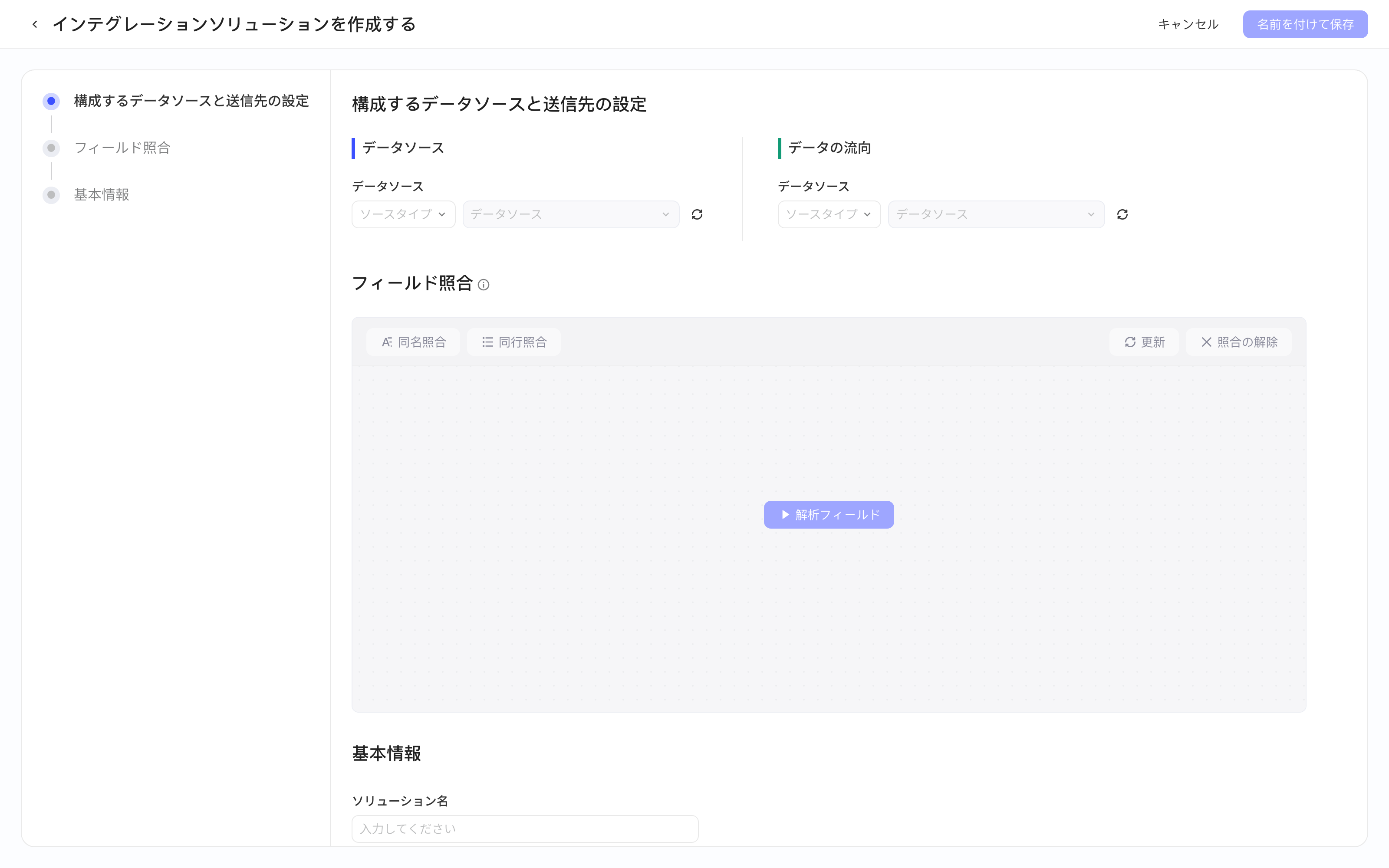Open データソース select under データの流向
Screen dimensions: 1389x868
[x=996, y=214]
